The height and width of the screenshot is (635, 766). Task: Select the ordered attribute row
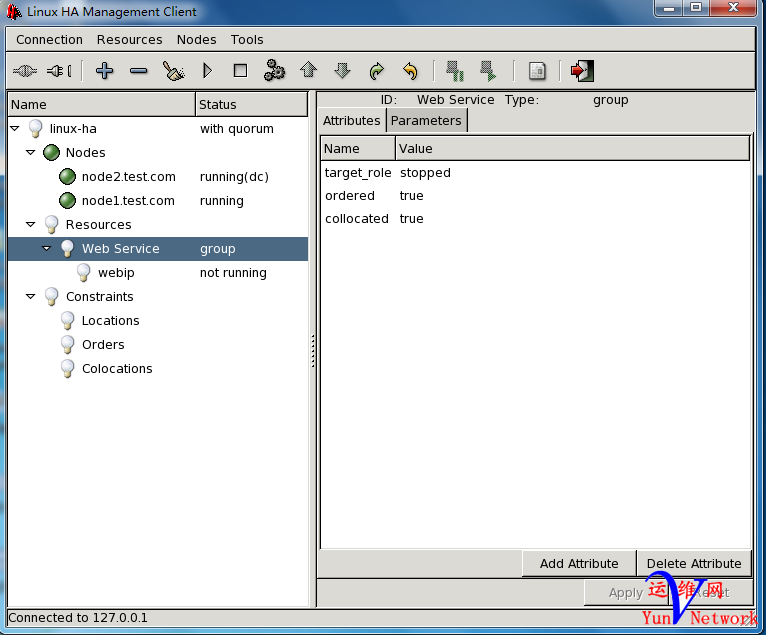point(535,195)
